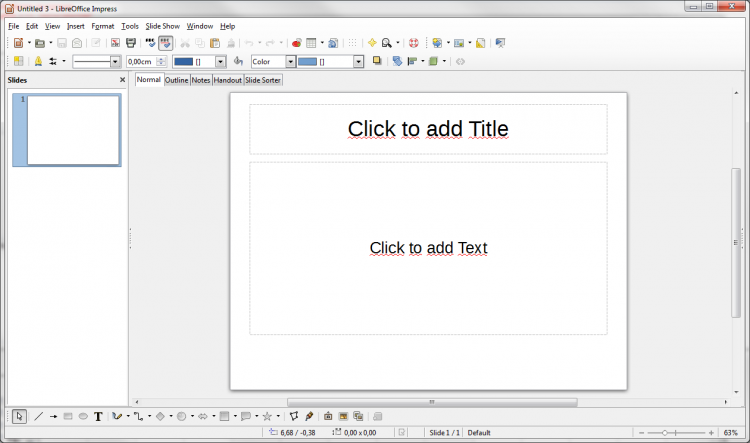Switch to the Outline tab
Screen dimensions: 750x443
(x=176, y=80)
